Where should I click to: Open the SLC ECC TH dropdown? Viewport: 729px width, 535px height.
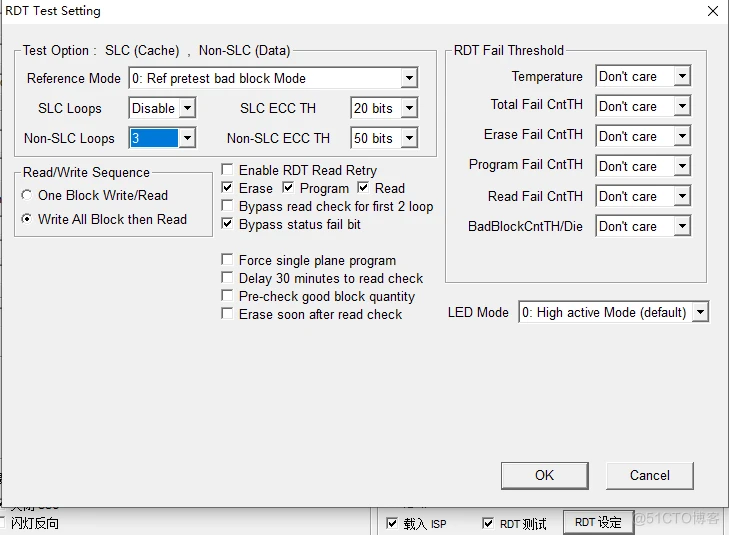(384, 108)
